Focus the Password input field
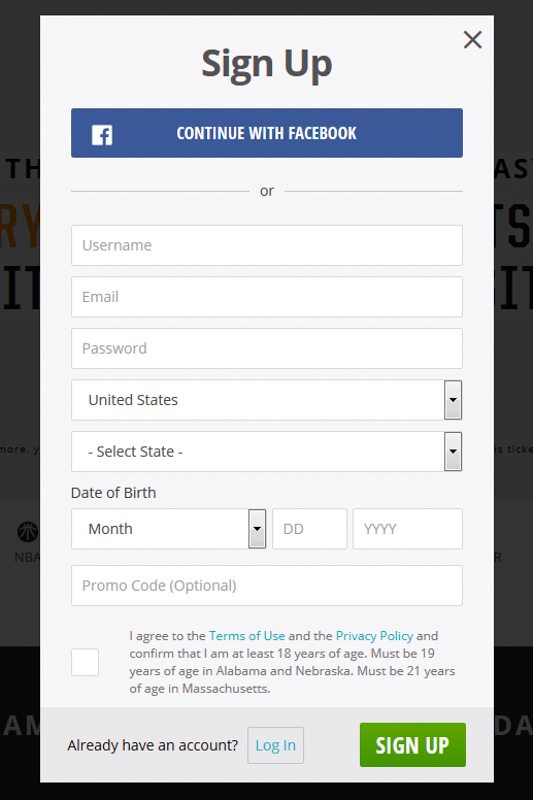 [267, 348]
